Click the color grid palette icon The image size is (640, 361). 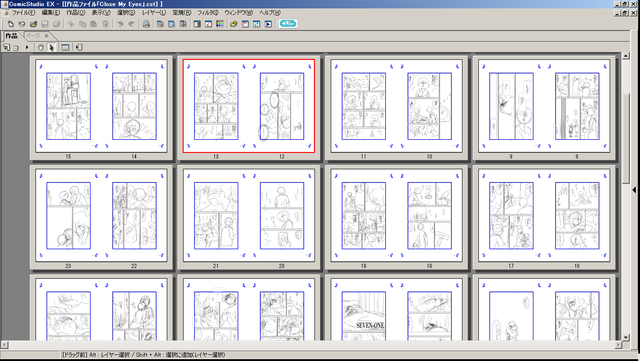coord(220,24)
